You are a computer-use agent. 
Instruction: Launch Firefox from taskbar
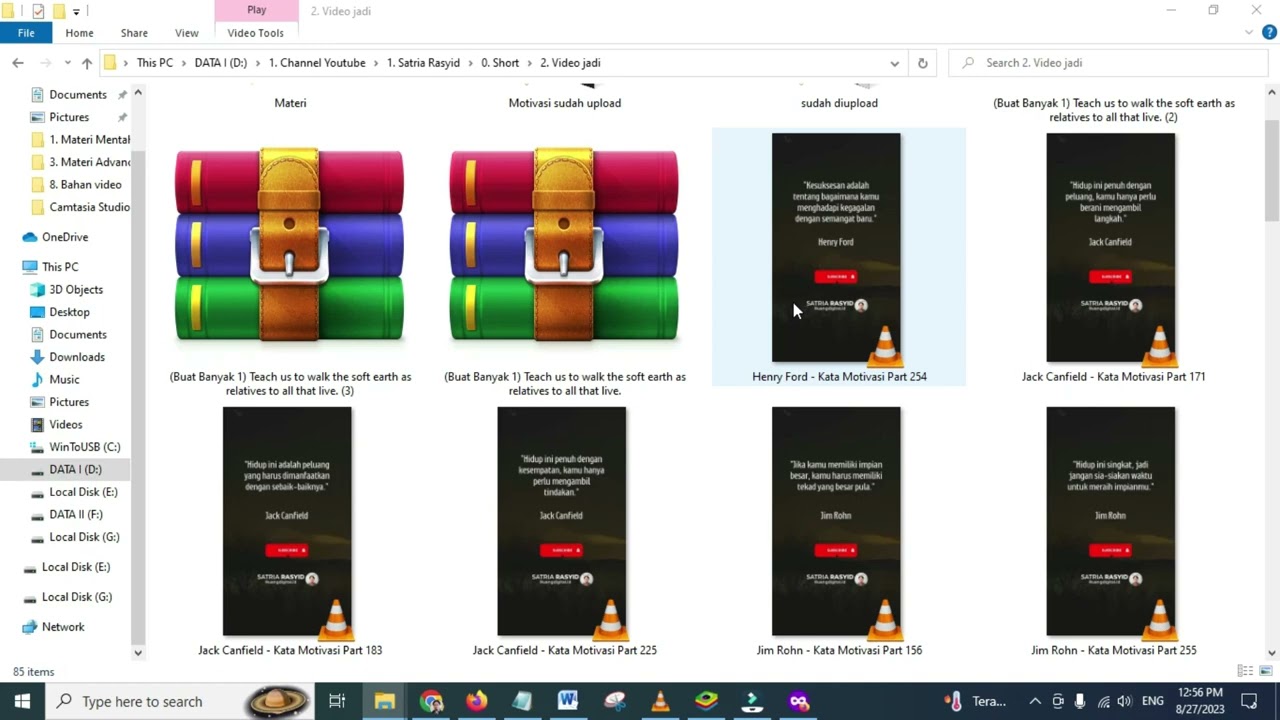477,701
